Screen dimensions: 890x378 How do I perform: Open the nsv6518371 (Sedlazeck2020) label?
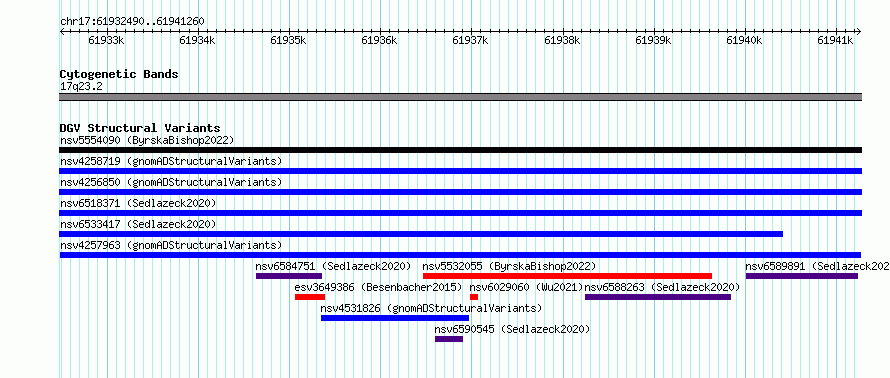(138, 203)
